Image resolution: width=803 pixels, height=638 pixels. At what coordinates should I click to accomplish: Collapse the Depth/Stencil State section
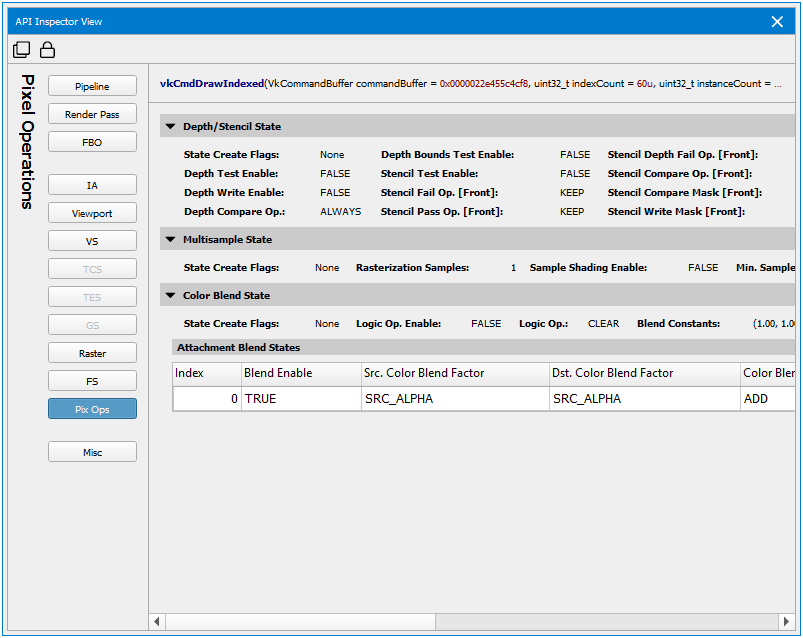tap(171, 127)
